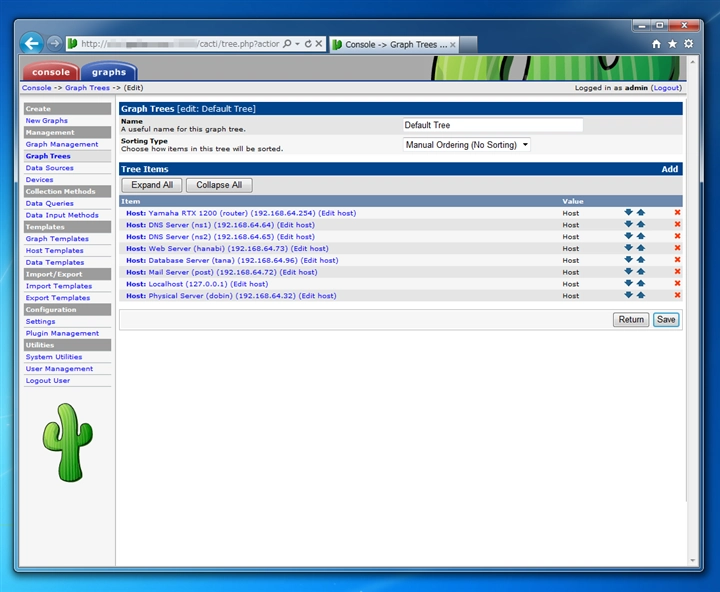
Task: Open Sorting Type dropdown
Action: click(467, 145)
